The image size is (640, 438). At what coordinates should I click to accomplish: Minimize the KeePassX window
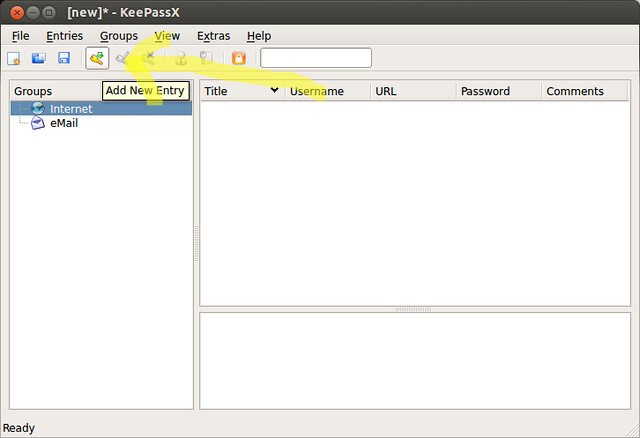33,13
